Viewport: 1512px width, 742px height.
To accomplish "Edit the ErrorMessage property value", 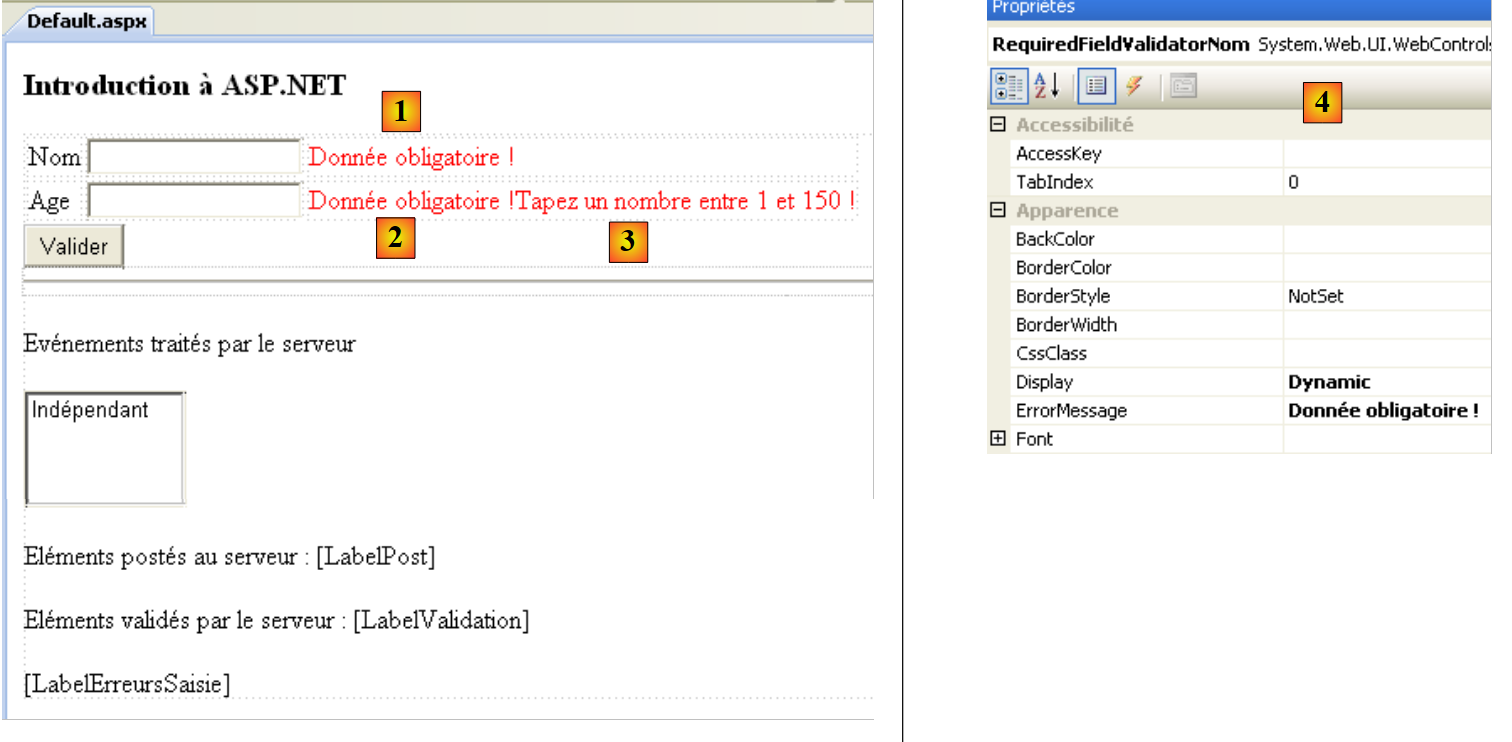I will point(1386,411).
